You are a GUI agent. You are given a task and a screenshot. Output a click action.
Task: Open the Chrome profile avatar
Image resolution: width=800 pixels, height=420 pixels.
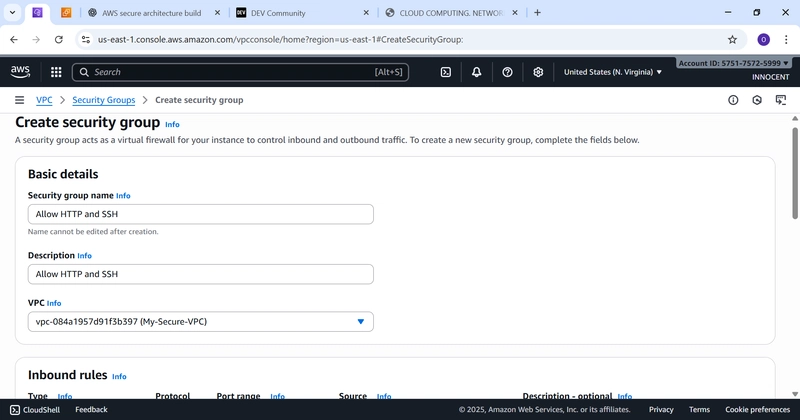coord(763,39)
